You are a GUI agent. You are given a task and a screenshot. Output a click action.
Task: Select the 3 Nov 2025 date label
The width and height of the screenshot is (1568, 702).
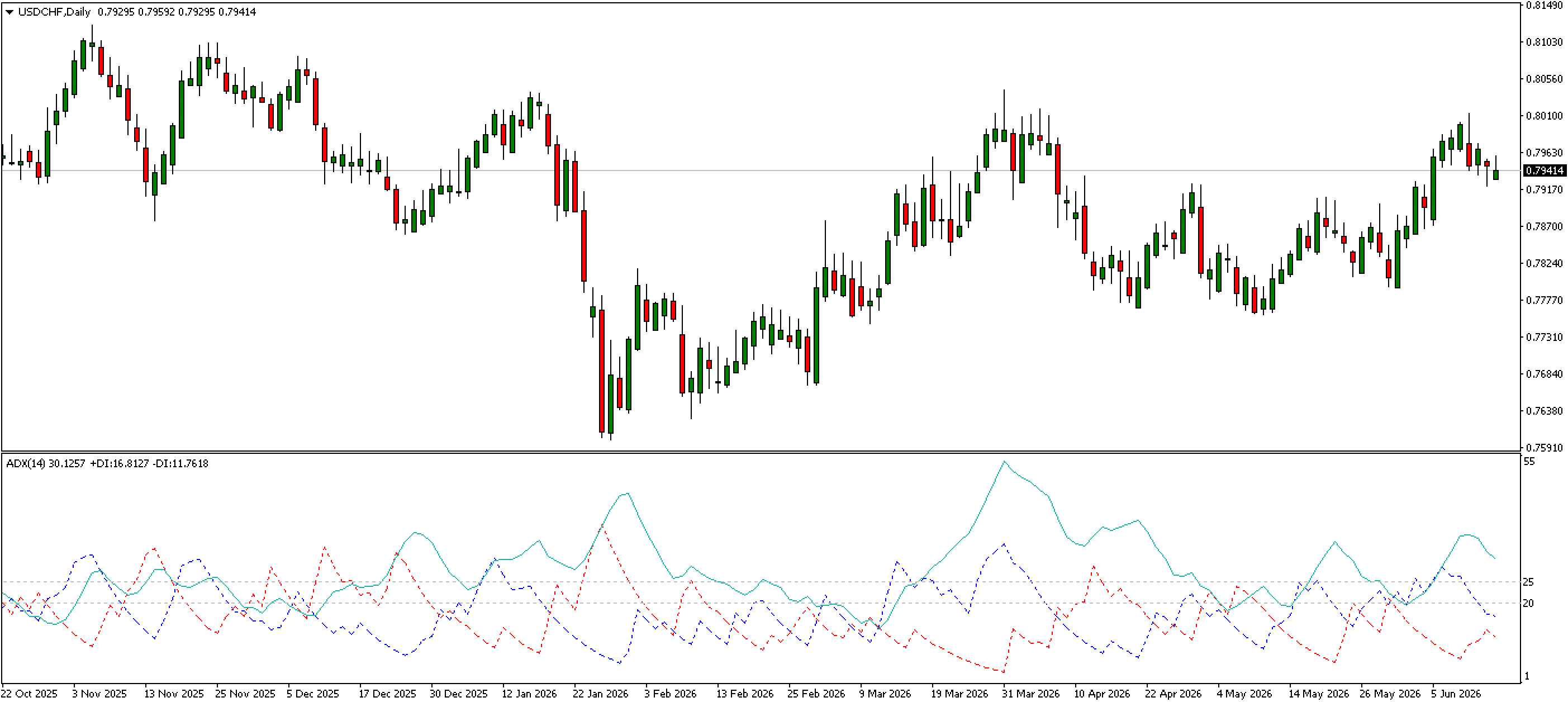99,694
